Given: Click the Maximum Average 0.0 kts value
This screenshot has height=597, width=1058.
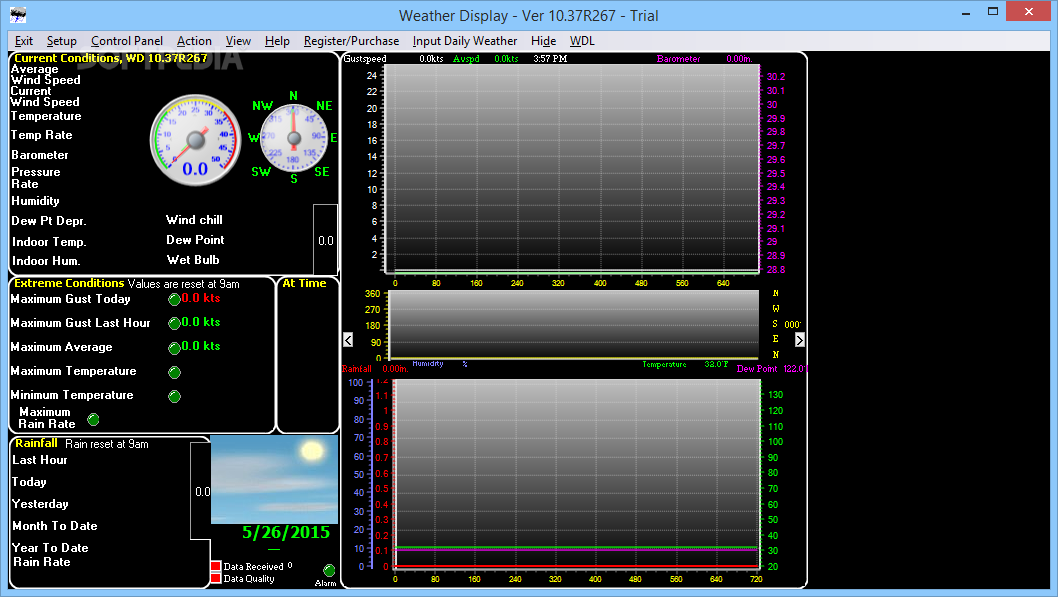Looking at the screenshot, I should pyautogui.click(x=200, y=346).
